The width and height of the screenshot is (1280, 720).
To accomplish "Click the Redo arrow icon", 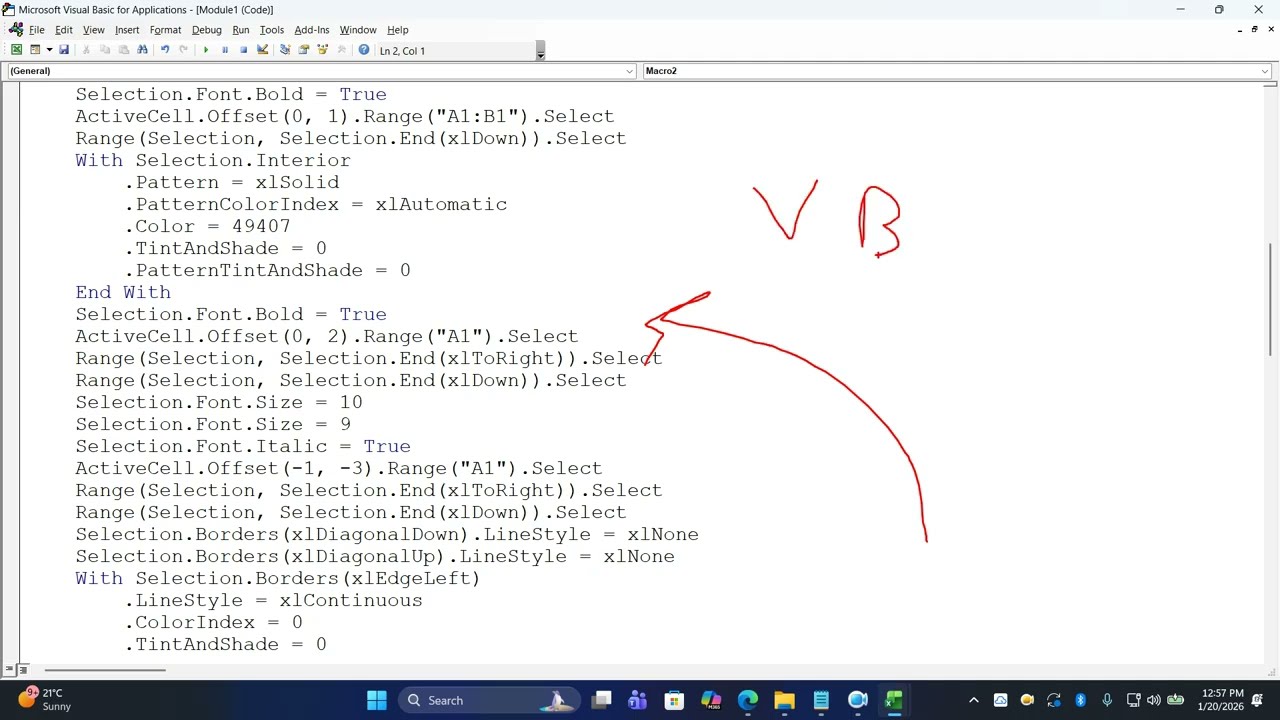I will pyautogui.click(x=183, y=50).
